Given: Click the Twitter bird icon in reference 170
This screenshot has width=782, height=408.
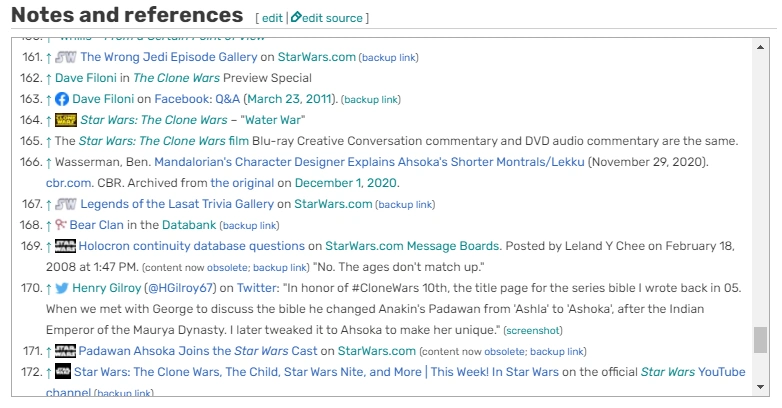Looking at the screenshot, I should point(62,288).
